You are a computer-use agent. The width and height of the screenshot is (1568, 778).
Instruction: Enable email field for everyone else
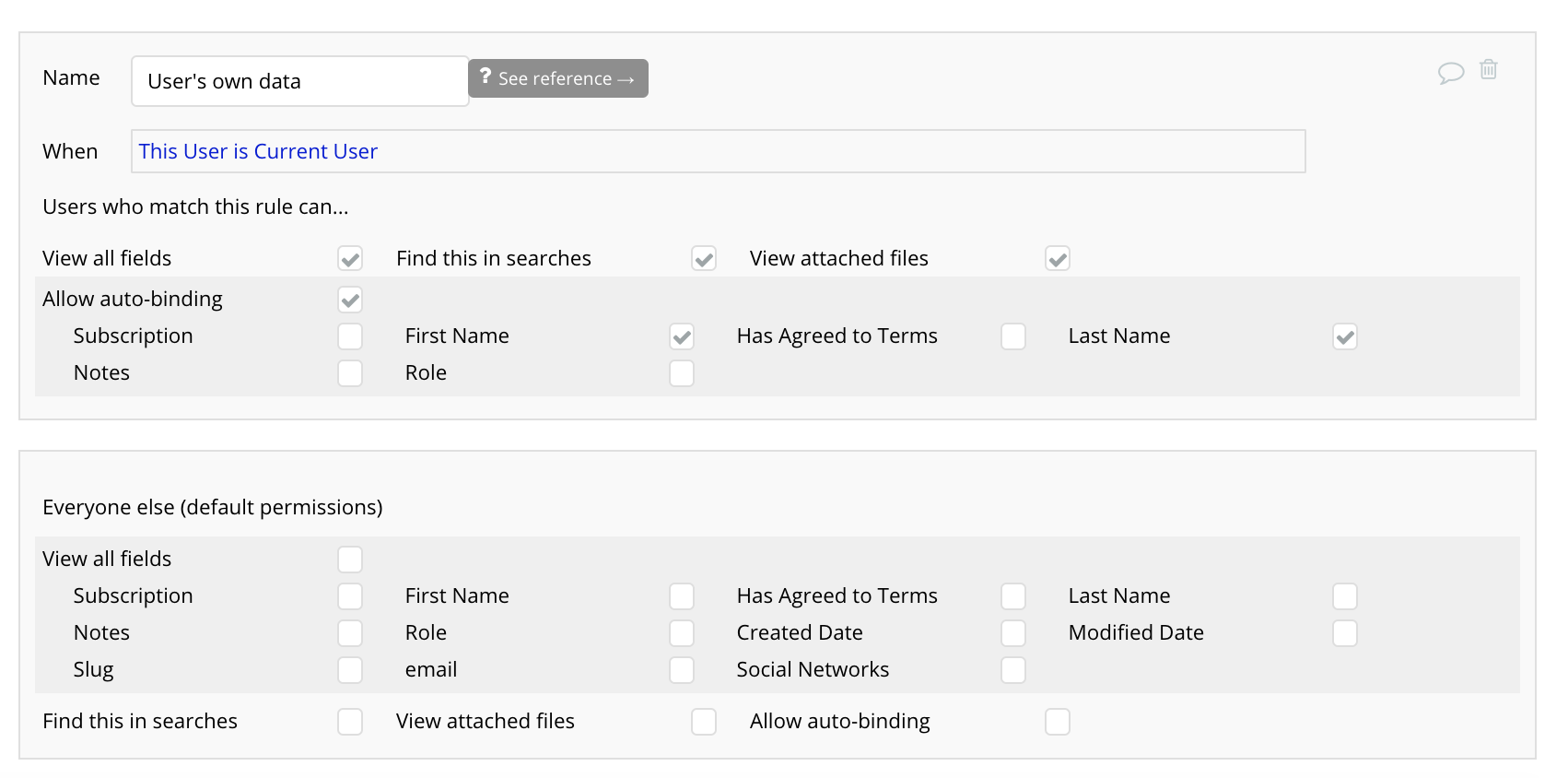coord(682,670)
